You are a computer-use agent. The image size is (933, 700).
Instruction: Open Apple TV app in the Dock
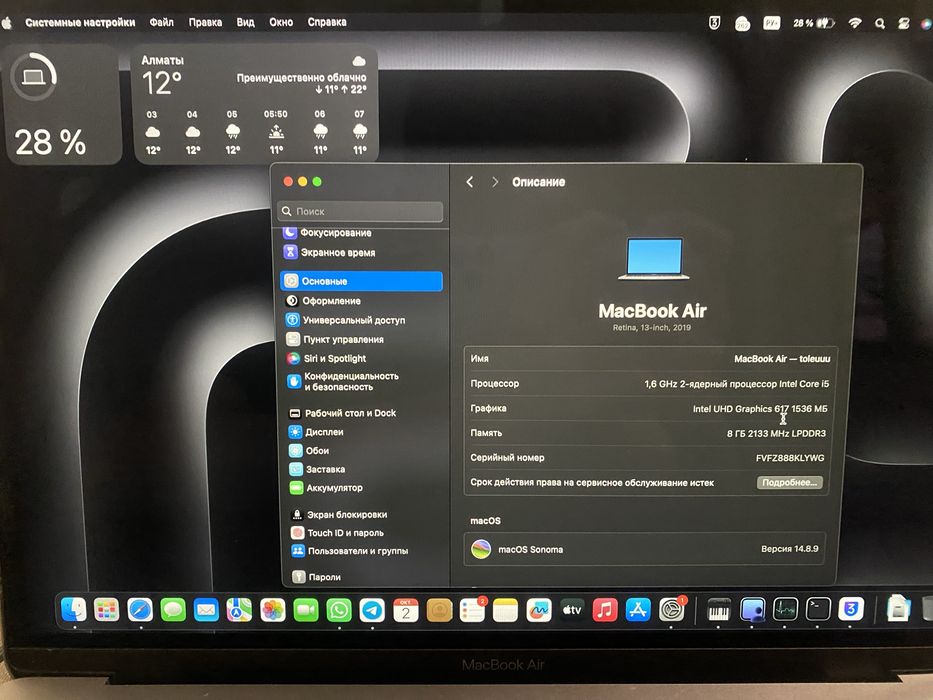tap(572, 610)
